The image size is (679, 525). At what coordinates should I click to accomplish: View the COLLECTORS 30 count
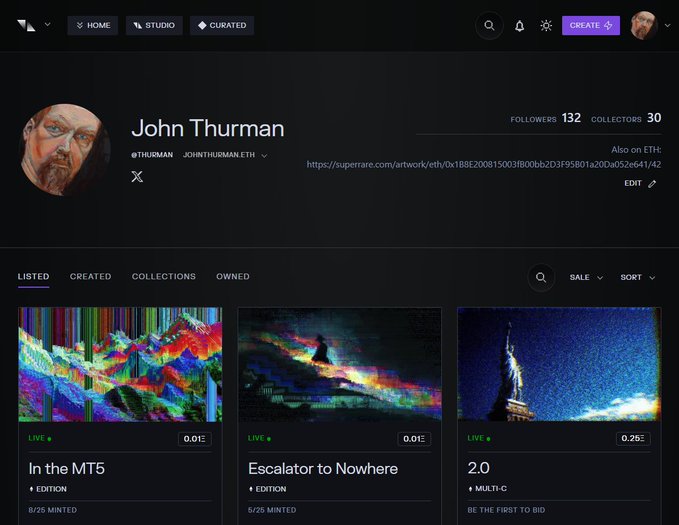(x=626, y=118)
